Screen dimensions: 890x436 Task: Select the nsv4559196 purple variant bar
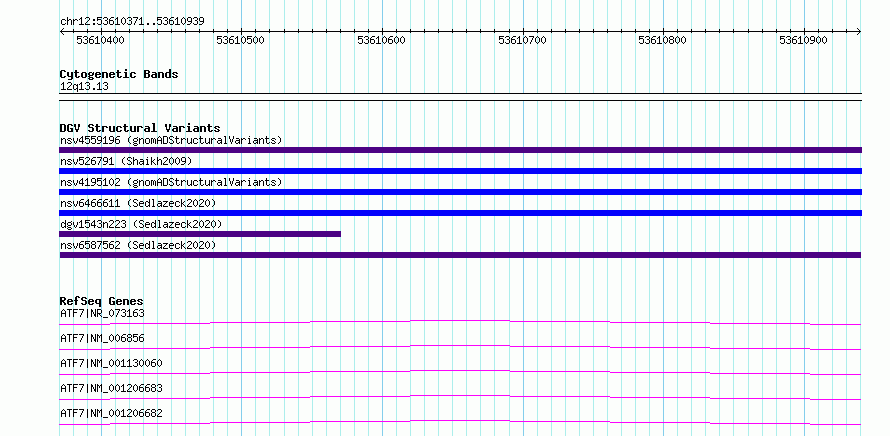(460, 150)
